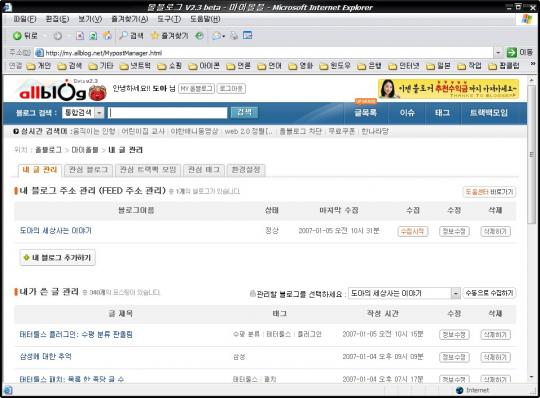
Task: Open the 윈도우 folder in Links bar
Action: point(335,66)
